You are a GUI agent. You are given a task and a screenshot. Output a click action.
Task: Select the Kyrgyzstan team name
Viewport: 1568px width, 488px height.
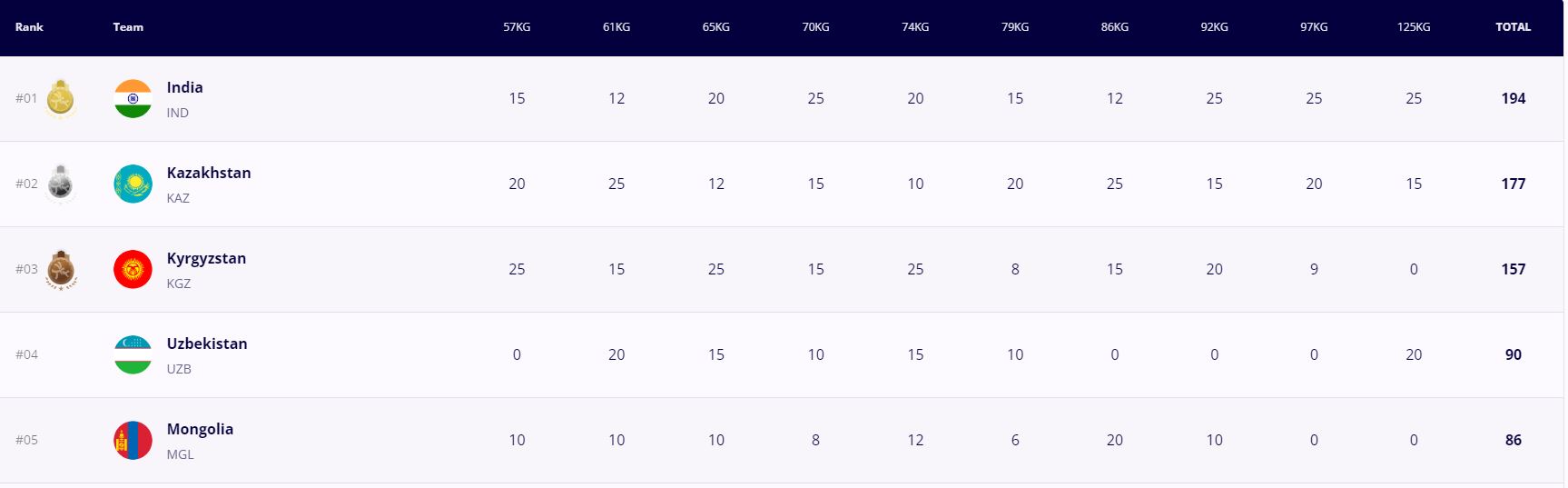(206, 258)
